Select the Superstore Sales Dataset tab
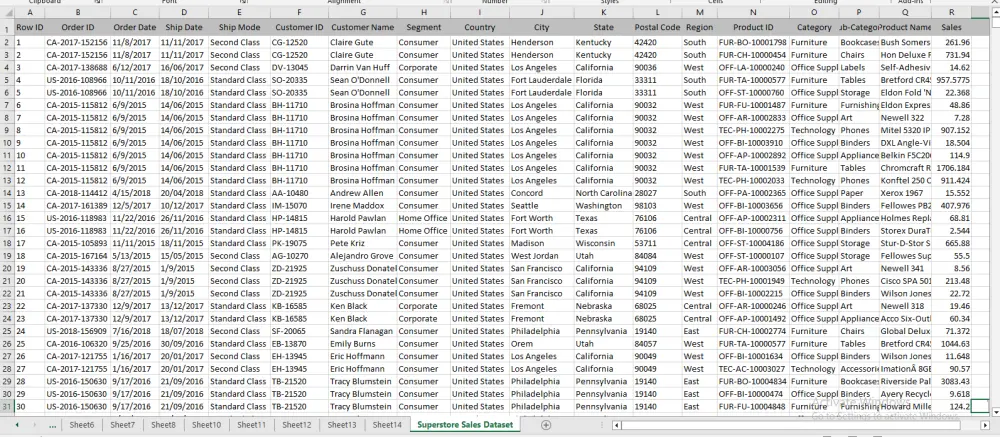The image size is (1000, 437). tap(465, 425)
